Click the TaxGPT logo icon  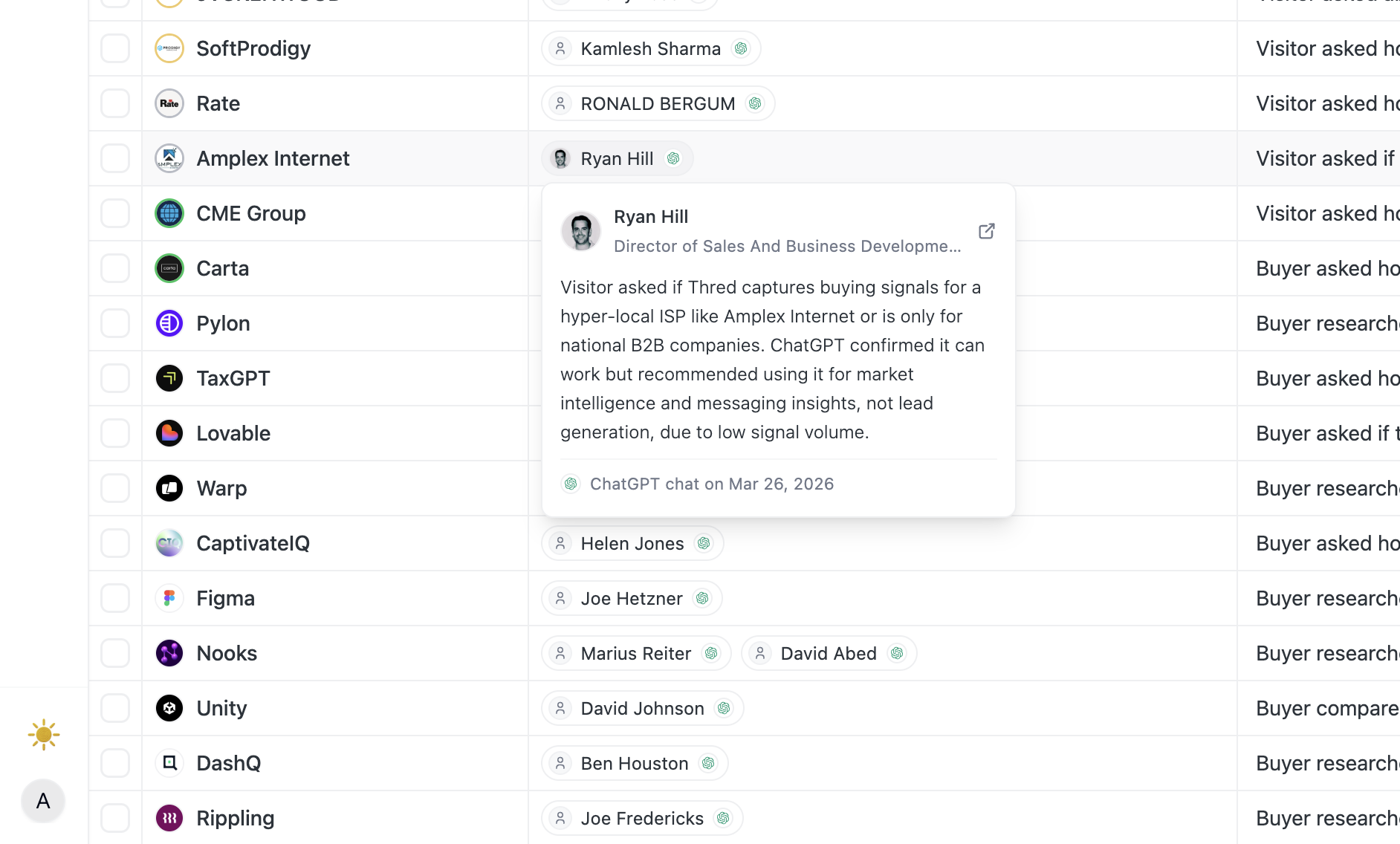point(169,378)
